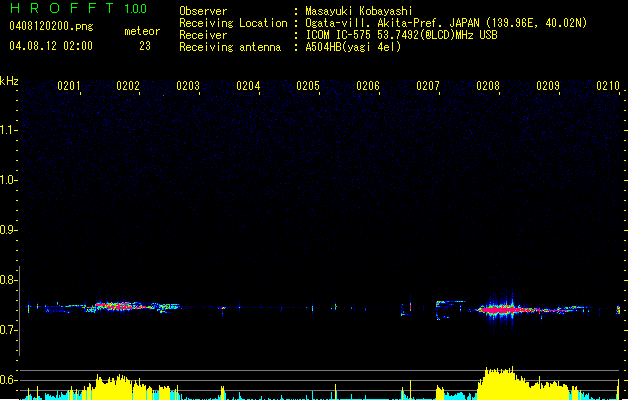Click the bracket-shaped echo after 0207

(x=449, y=310)
